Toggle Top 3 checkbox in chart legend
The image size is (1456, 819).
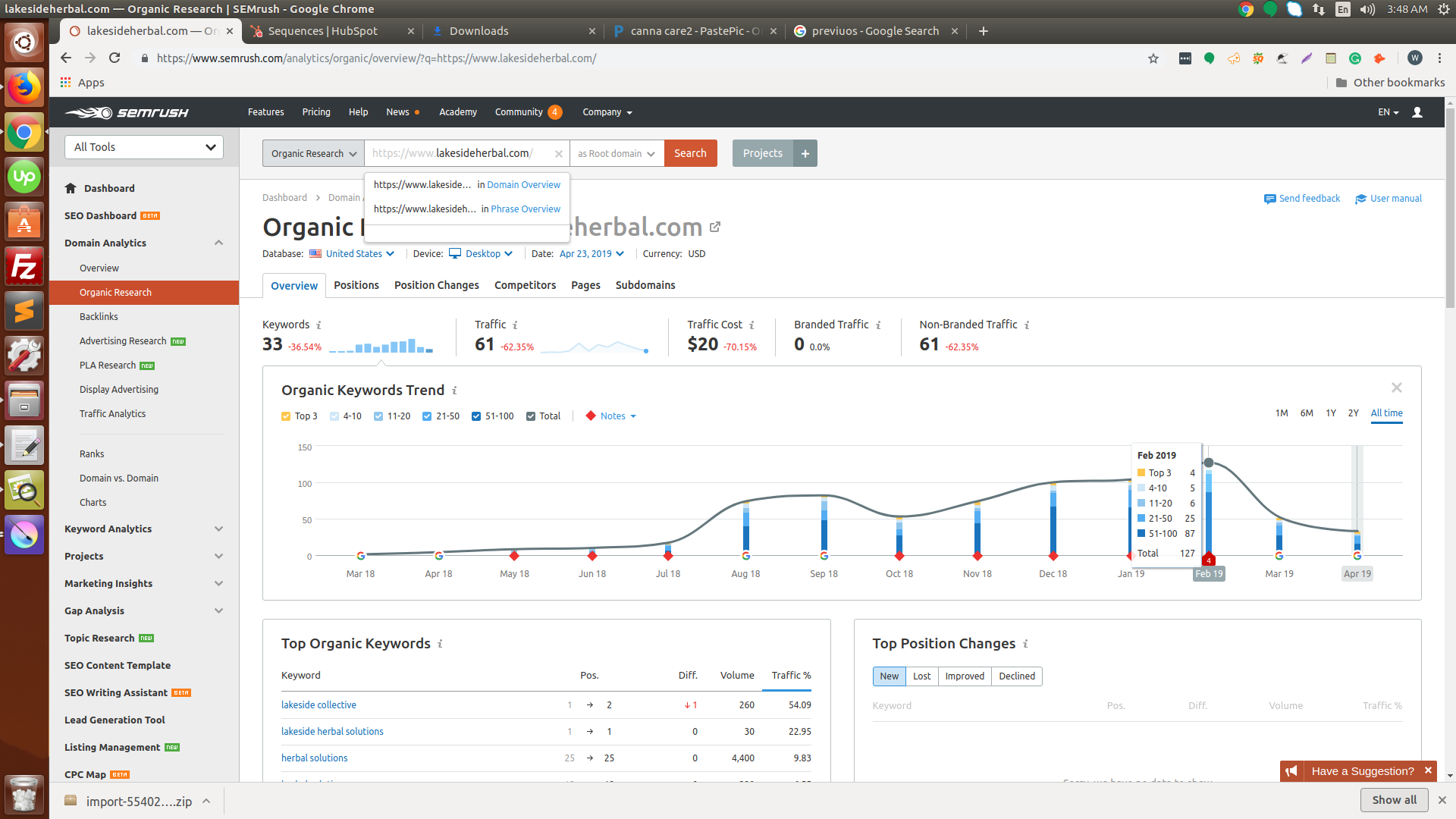coord(286,416)
